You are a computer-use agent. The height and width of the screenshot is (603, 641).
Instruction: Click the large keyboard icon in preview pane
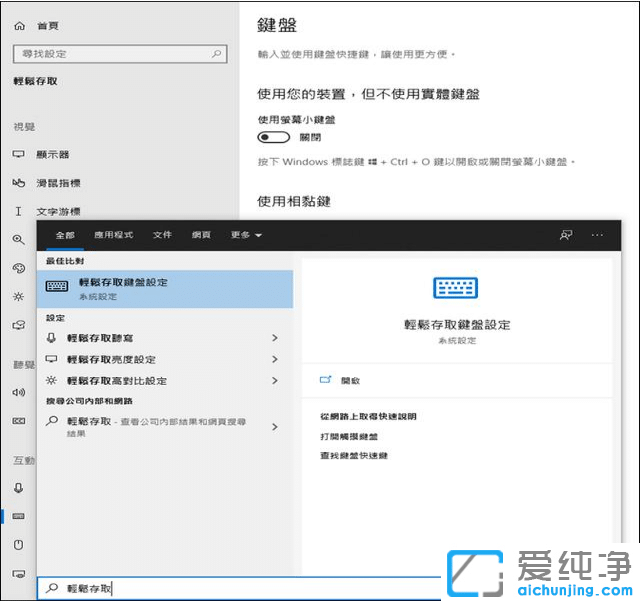click(455, 289)
